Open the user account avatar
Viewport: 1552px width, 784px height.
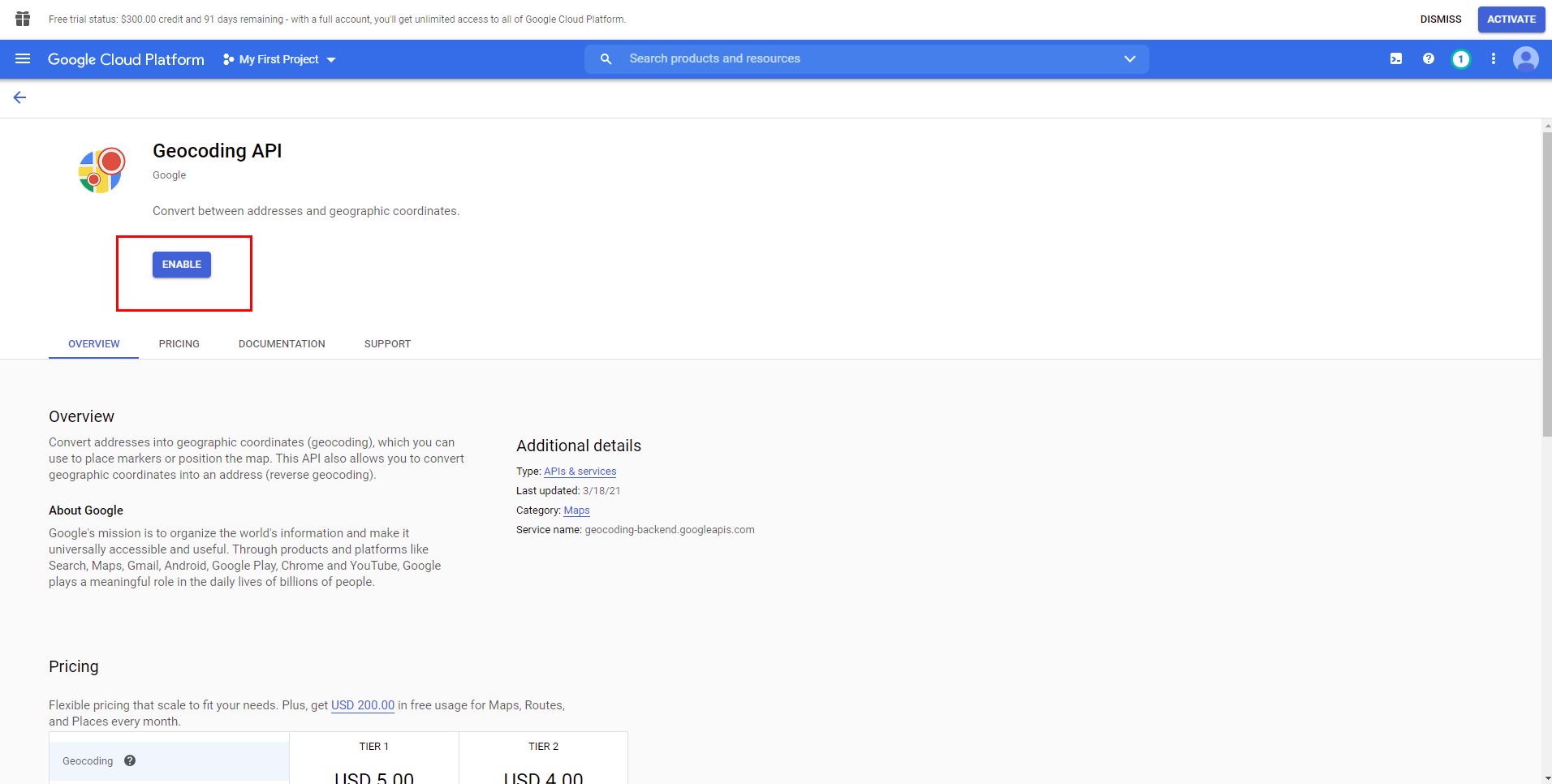pyautogui.click(x=1526, y=59)
